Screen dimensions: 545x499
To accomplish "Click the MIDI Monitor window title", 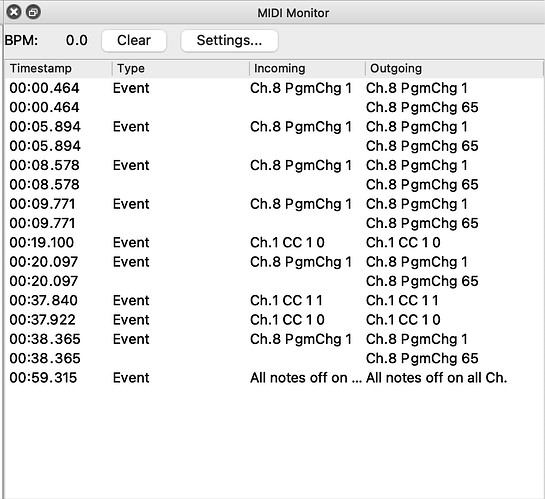I will click(x=293, y=13).
